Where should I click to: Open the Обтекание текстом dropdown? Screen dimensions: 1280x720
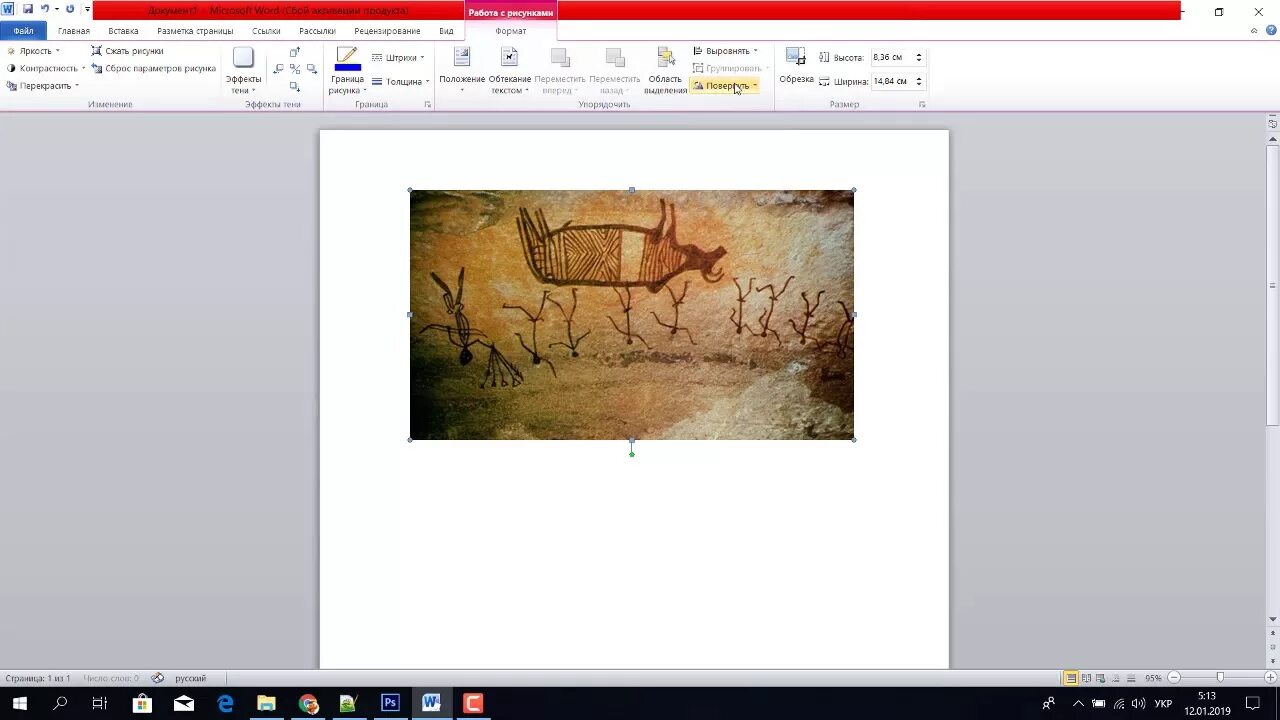coord(510,70)
